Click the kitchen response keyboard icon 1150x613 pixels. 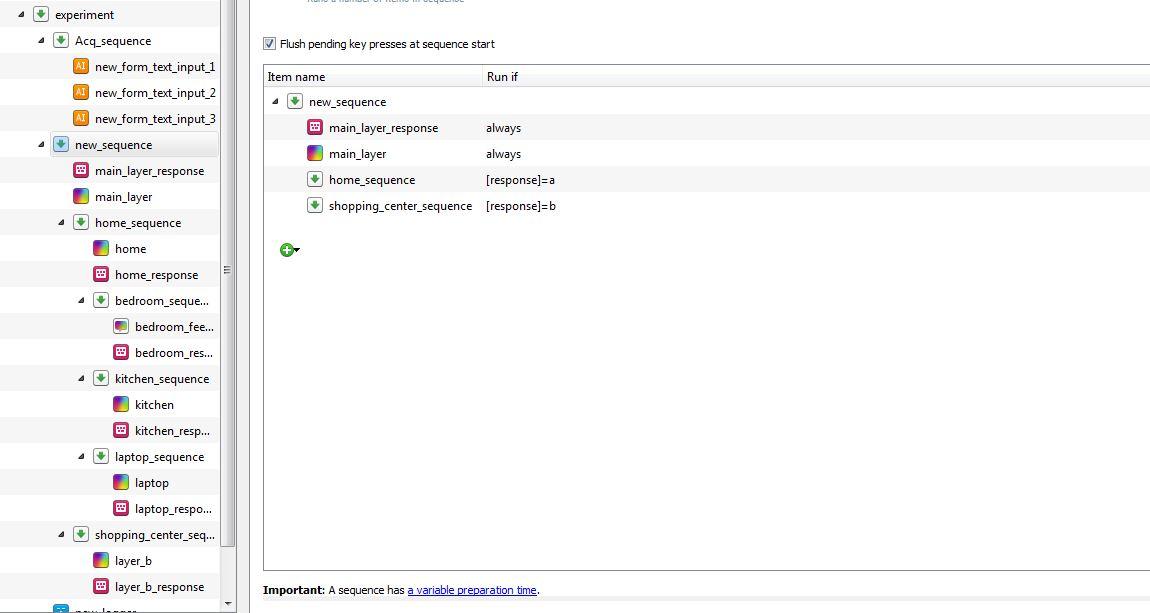(121, 431)
